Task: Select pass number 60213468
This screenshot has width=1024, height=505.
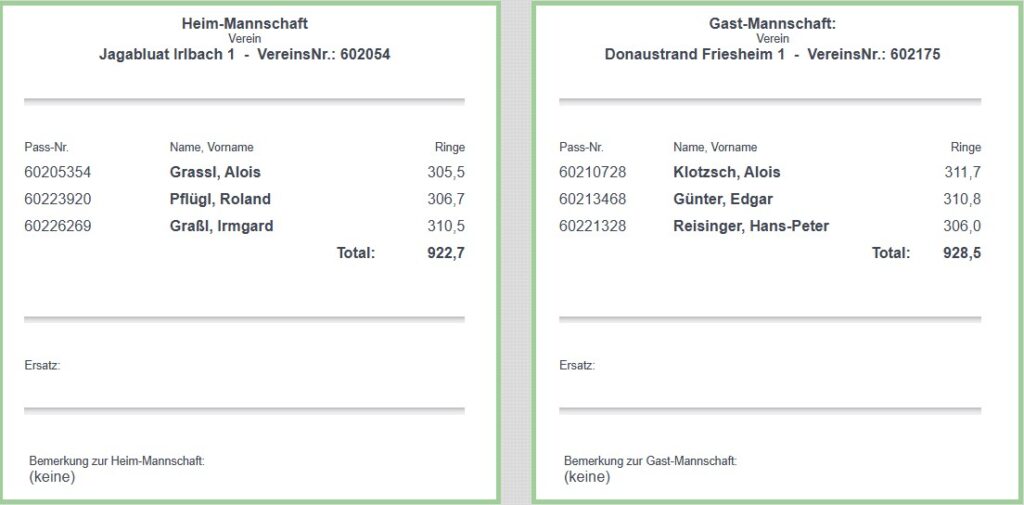Action: pos(593,199)
